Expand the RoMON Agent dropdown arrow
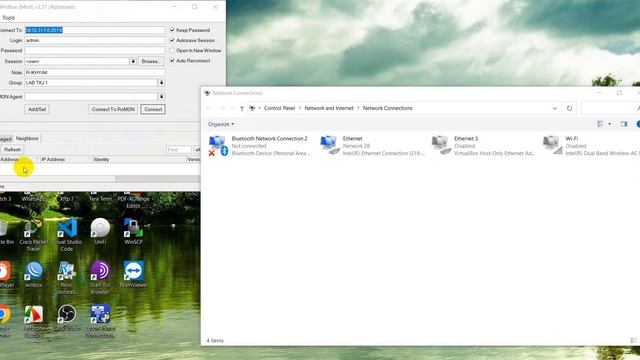Screen dimensions: 640x360 coord(162,97)
